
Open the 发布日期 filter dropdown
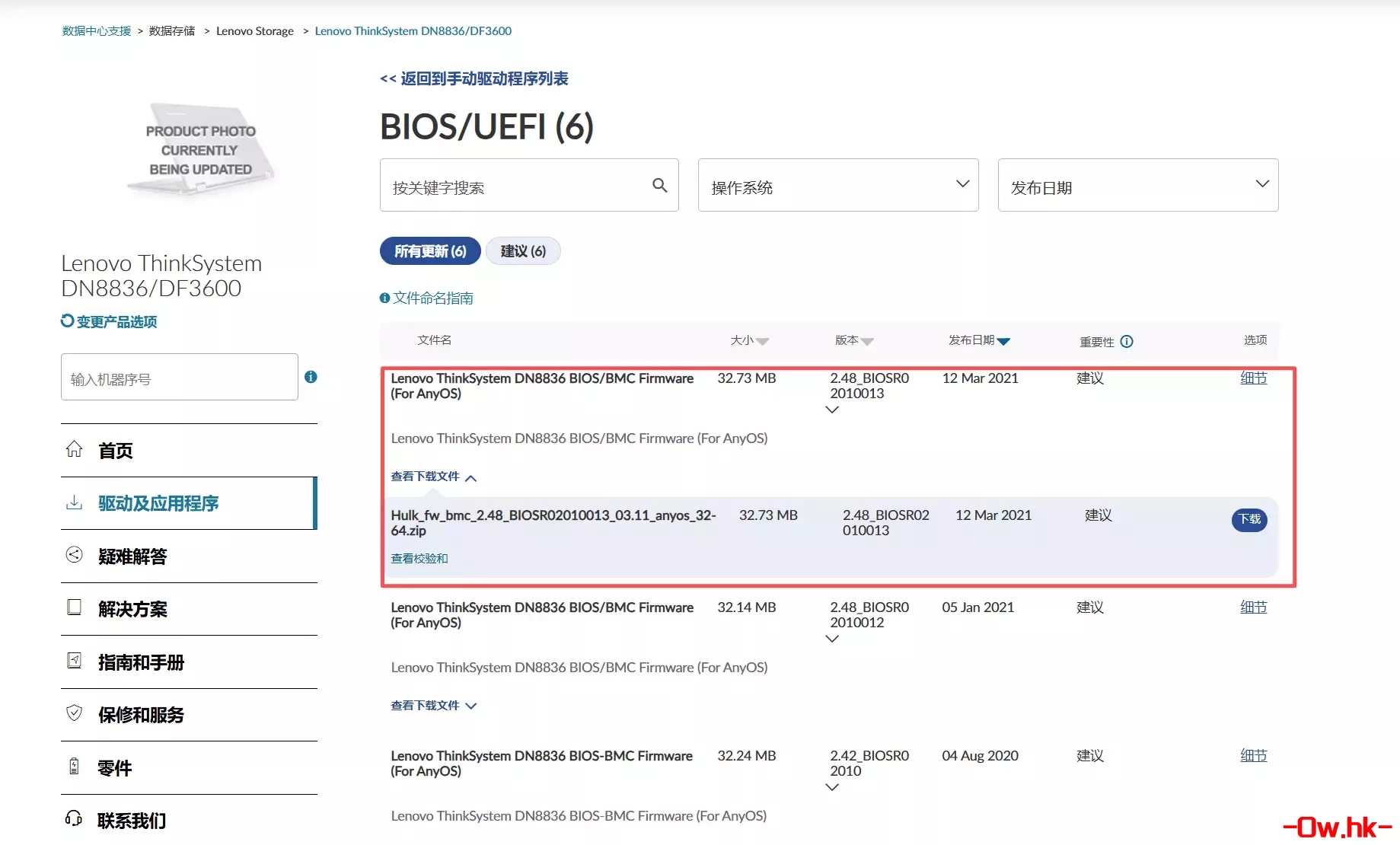(x=1137, y=186)
